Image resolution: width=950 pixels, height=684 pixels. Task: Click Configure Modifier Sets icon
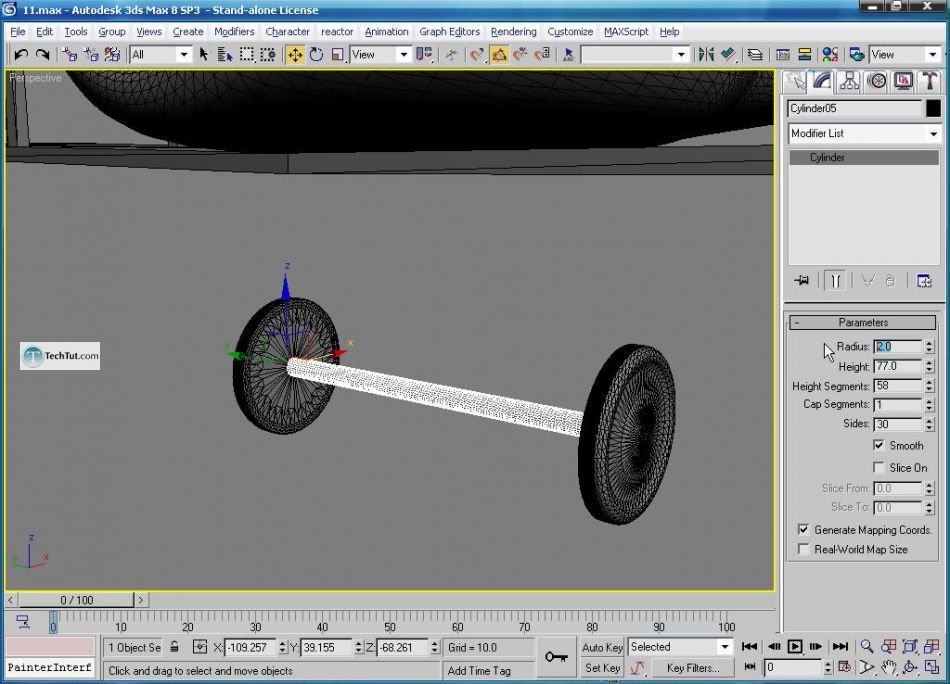(x=924, y=281)
